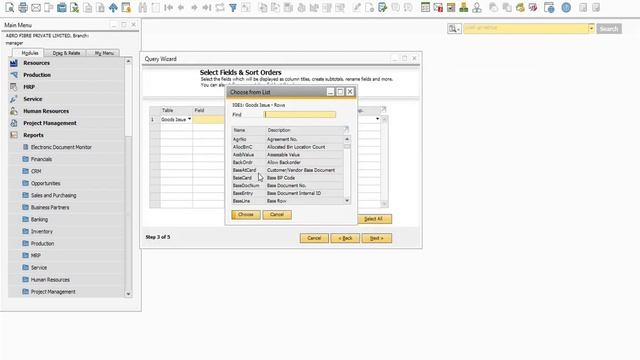Click the envelope email toolbar icon
Image resolution: width=640 pixels, height=360 pixels.
pos(36,7)
